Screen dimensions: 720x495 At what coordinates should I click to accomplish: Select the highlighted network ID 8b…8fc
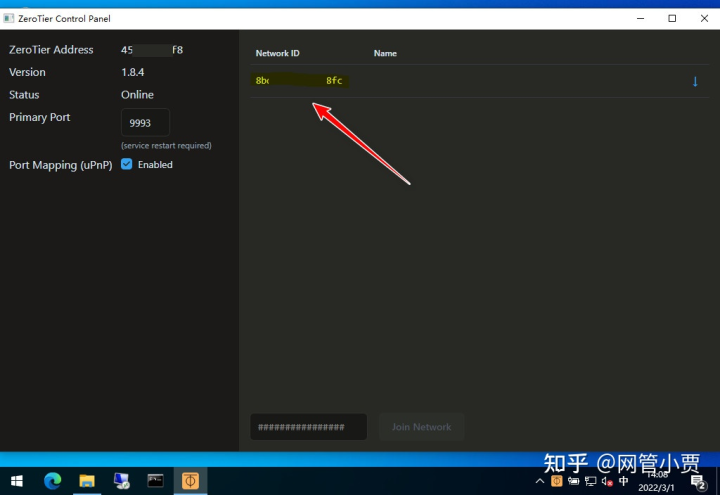click(x=299, y=80)
